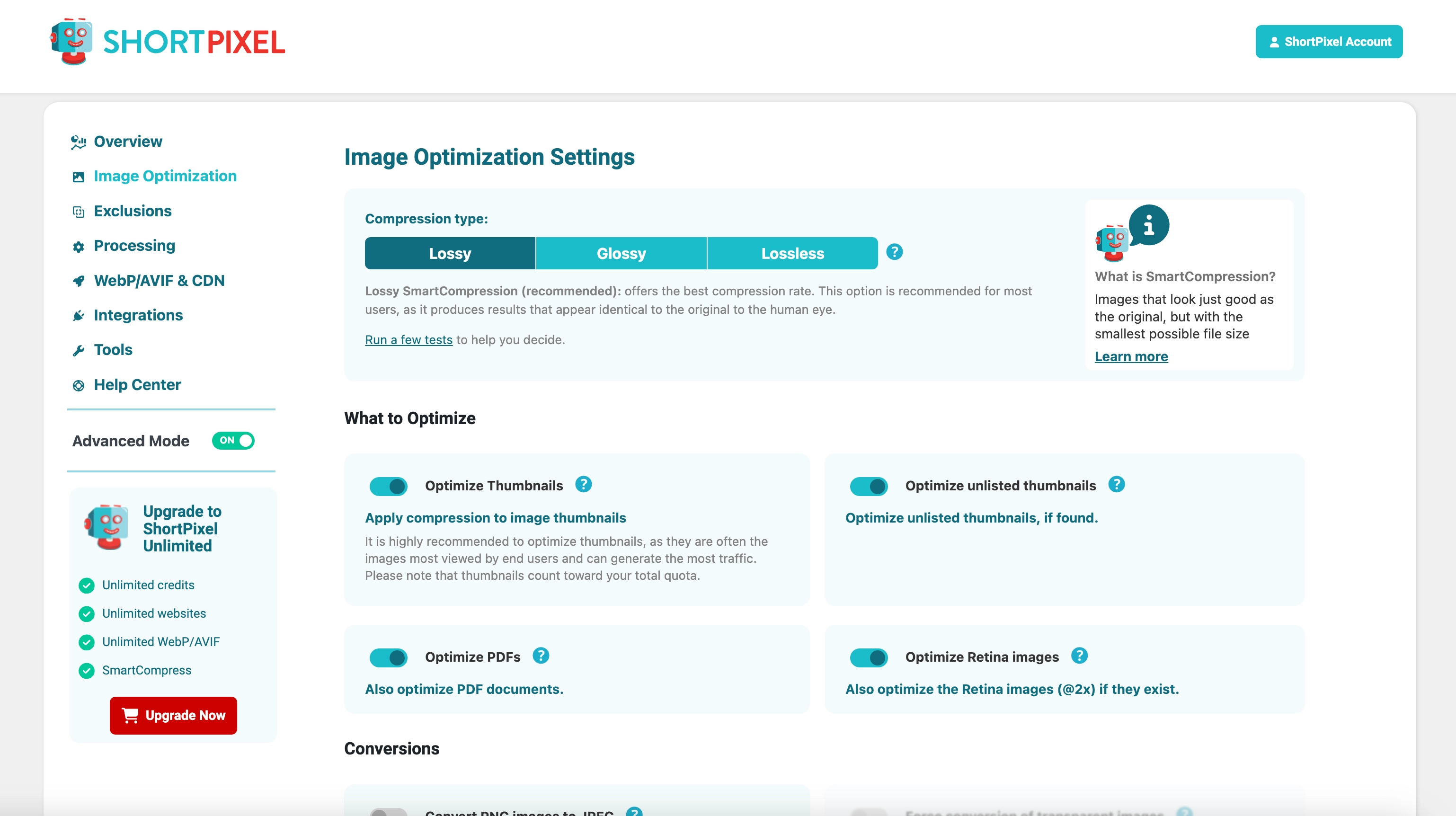This screenshot has width=1456, height=816.
Task: Disable Optimize unlisted thumbnails toggle
Action: click(x=869, y=486)
